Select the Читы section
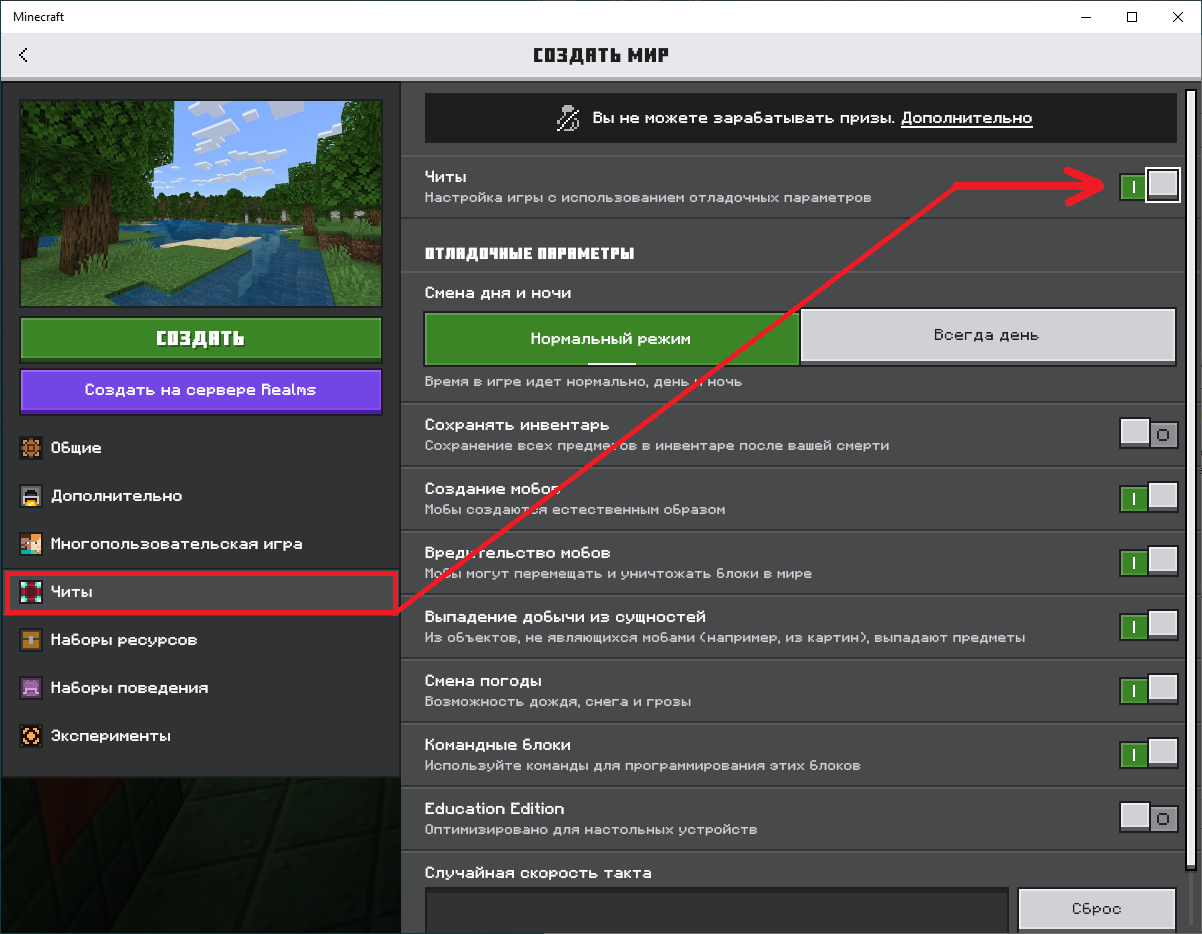 tap(201, 592)
